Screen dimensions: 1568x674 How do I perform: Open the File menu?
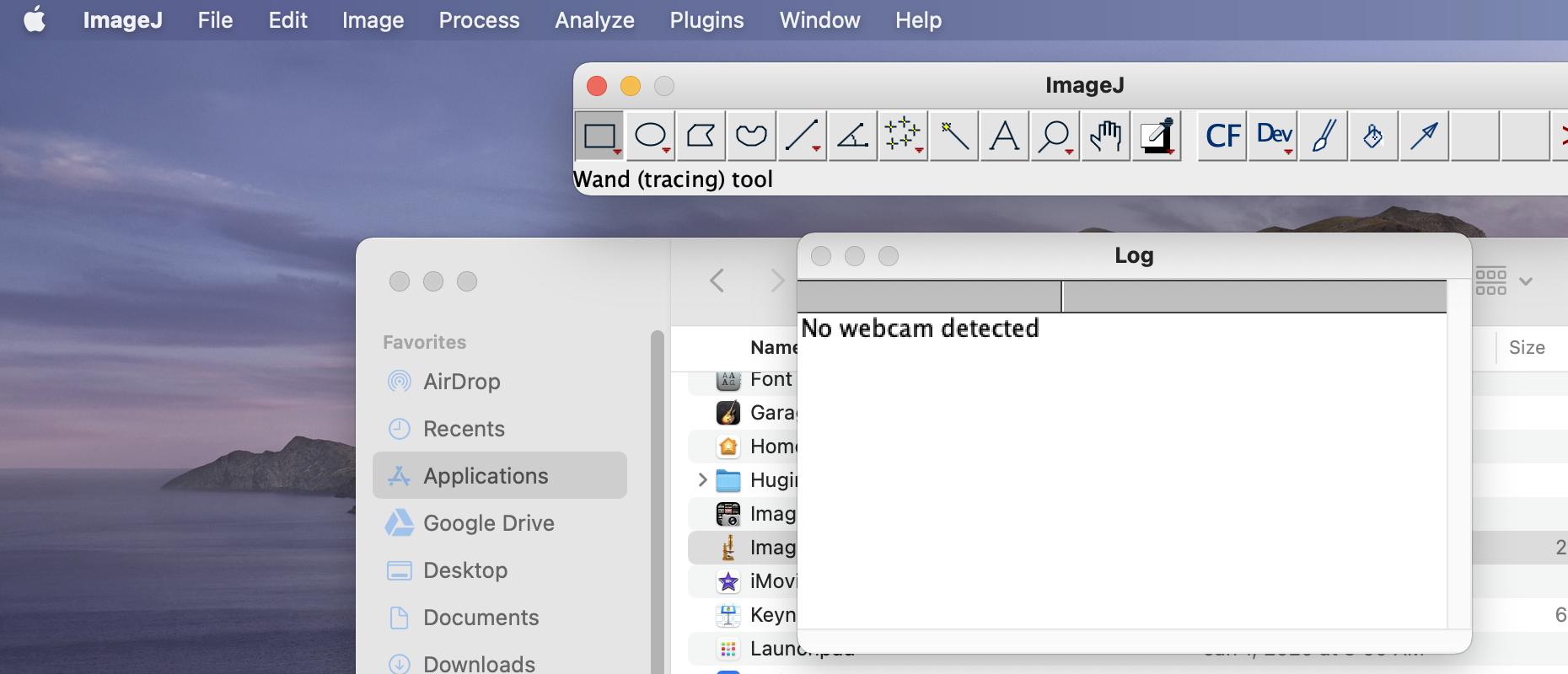[215, 19]
